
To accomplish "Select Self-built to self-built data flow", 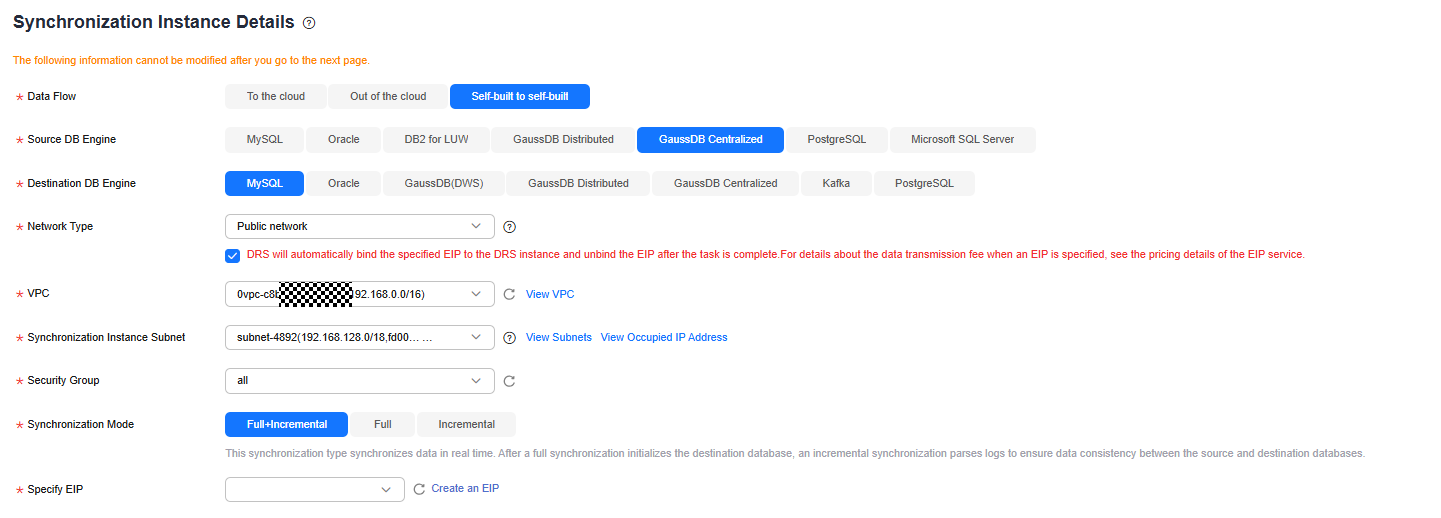I will click(x=520, y=96).
